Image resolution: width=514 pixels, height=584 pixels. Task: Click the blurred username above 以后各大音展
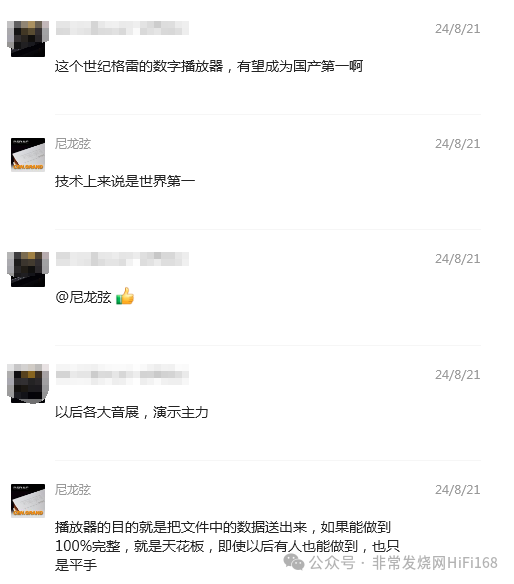coord(122,374)
